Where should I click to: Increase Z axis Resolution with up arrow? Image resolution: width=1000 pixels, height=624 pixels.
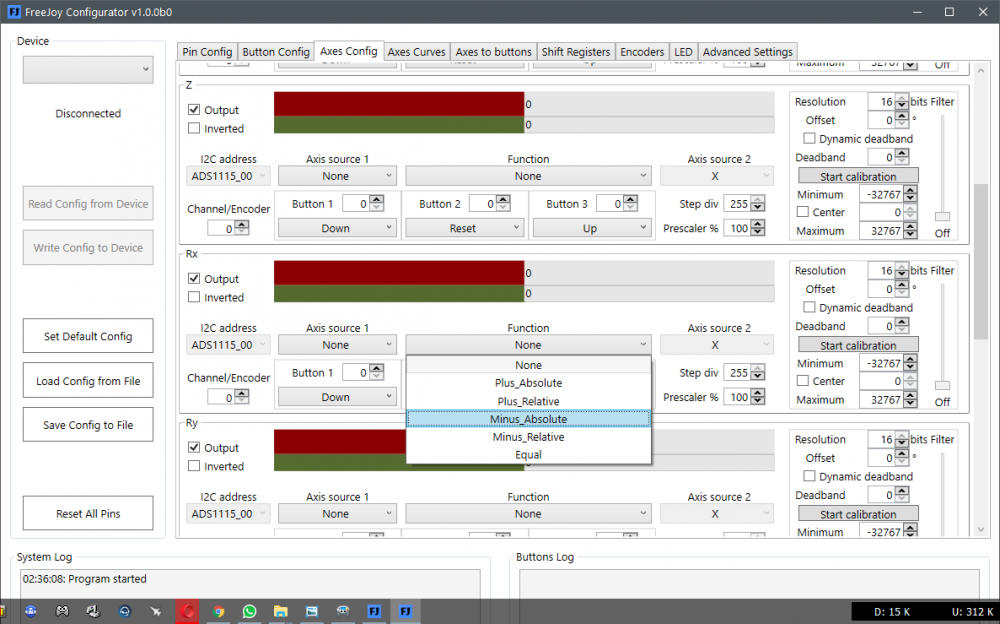(x=901, y=98)
